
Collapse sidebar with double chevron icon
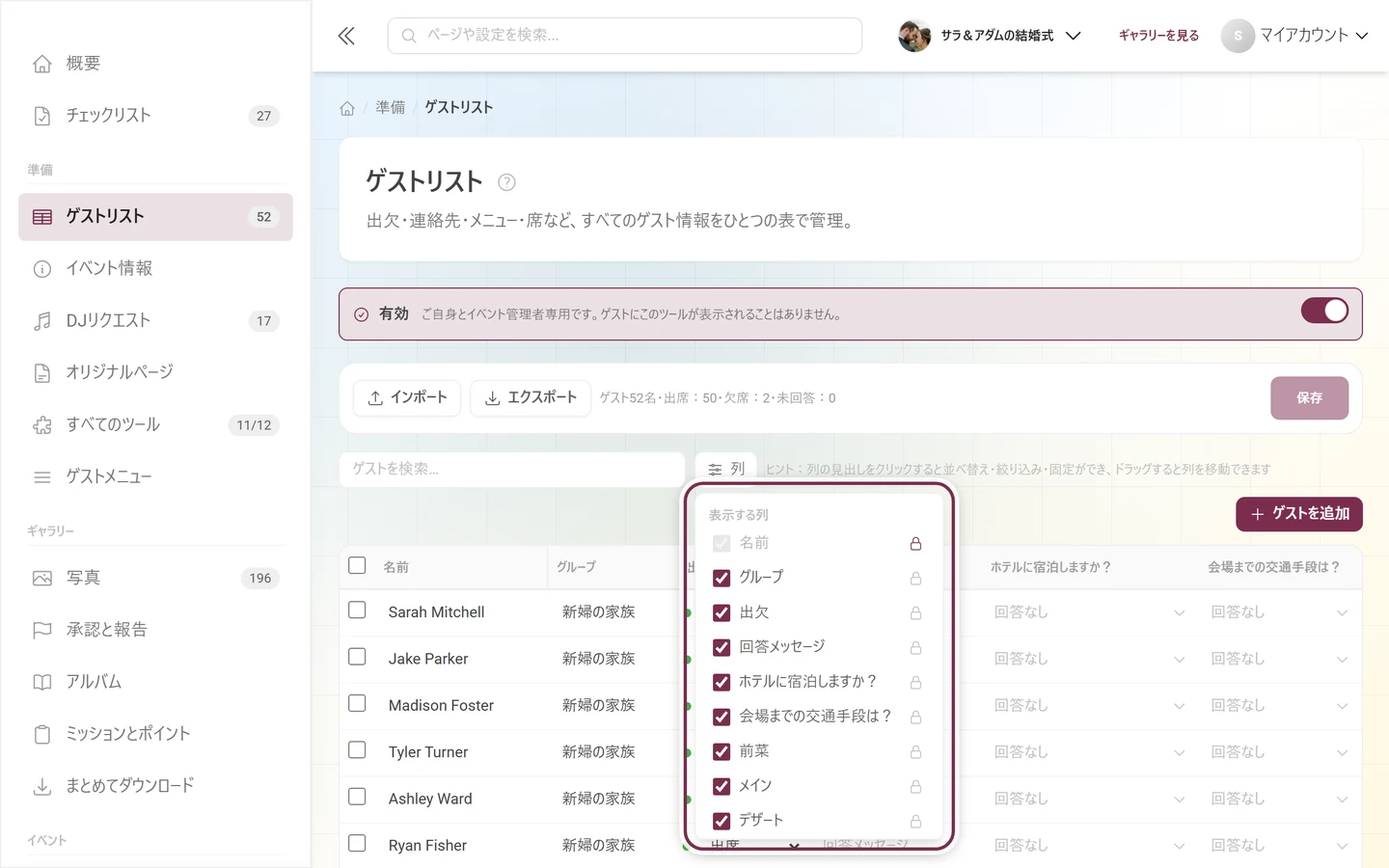346,36
